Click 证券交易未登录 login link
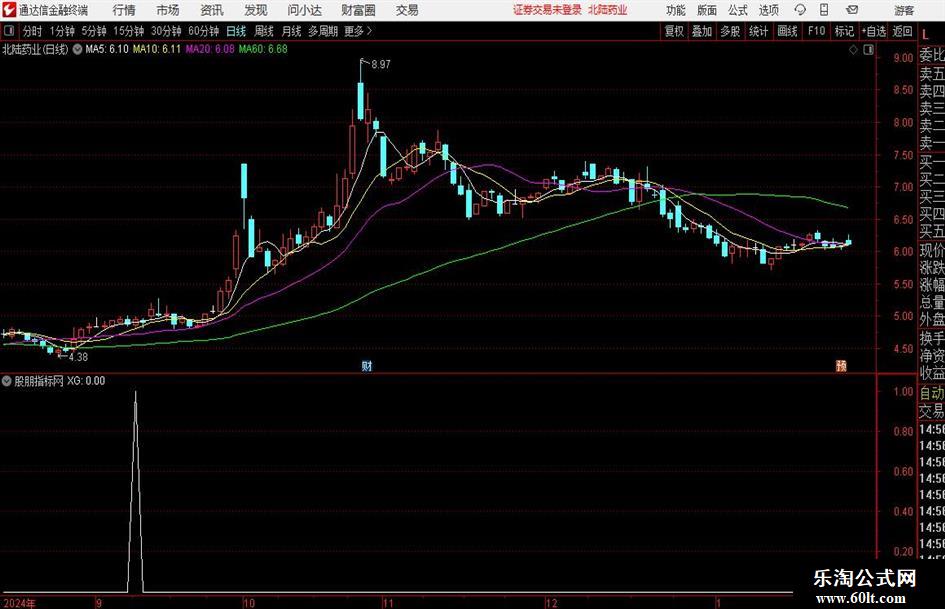945x609 pixels. pyautogui.click(x=547, y=10)
